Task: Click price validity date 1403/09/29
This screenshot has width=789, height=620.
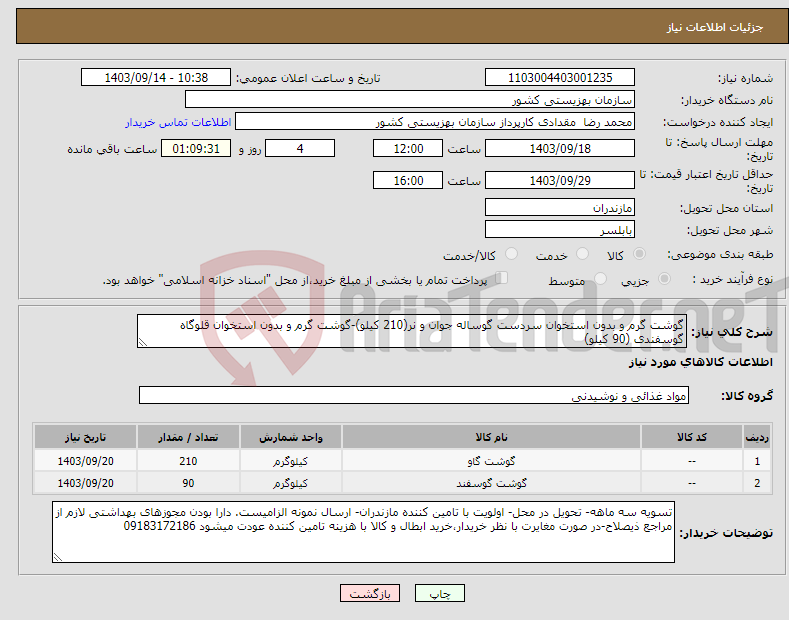Action: (x=560, y=180)
